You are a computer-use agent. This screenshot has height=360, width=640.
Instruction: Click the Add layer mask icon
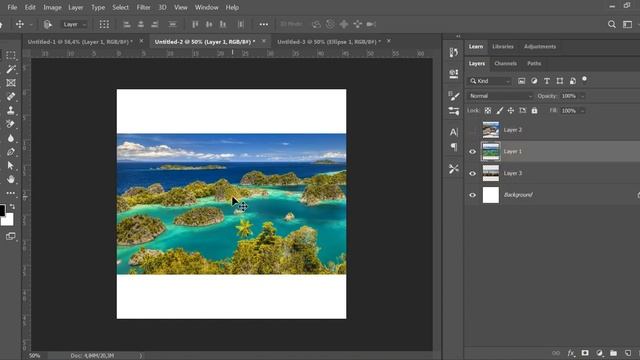585,353
